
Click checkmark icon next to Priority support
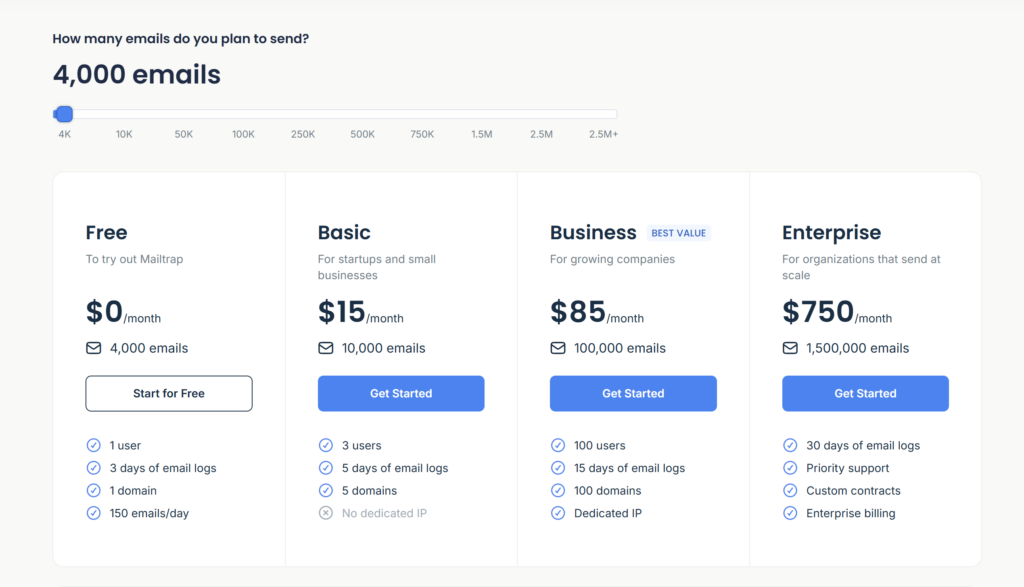point(790,468)
